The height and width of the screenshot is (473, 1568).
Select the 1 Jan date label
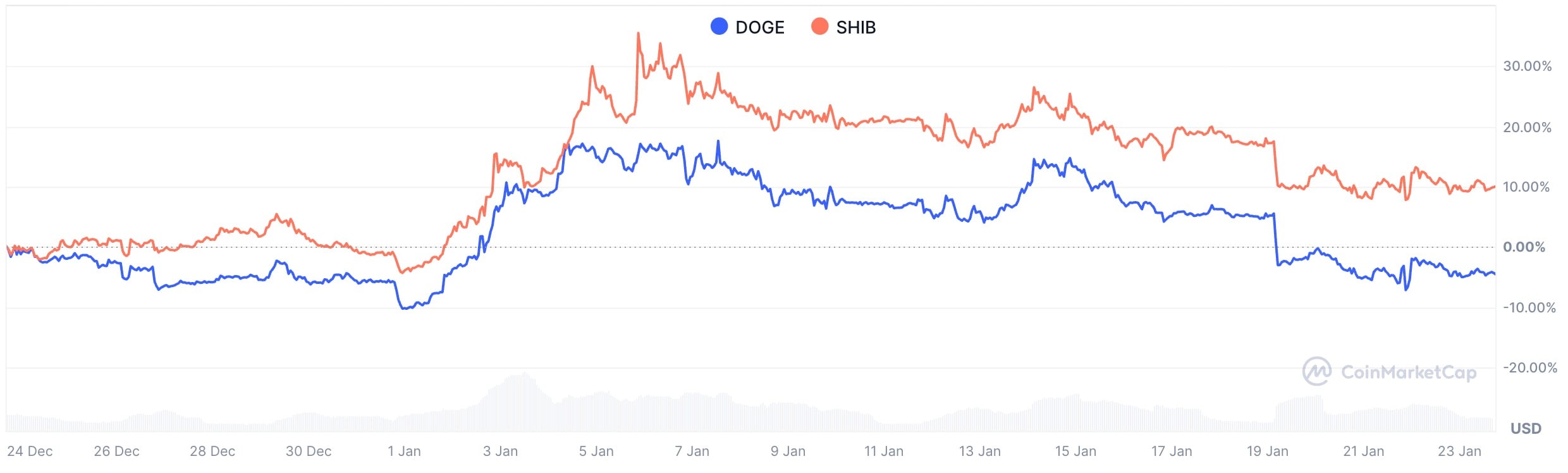404,451
